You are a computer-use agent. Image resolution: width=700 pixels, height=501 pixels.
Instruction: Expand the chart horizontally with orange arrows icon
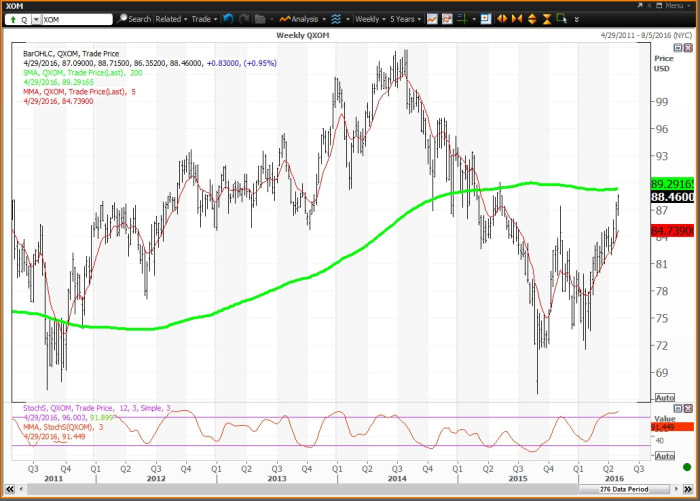tap(502, 19)
